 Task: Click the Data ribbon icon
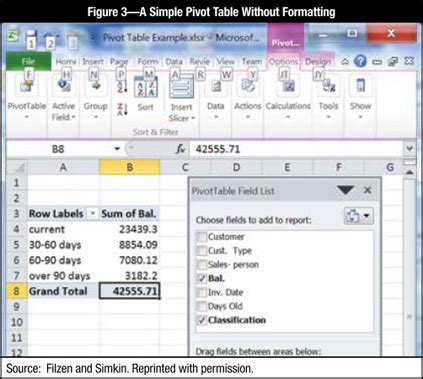216,87
